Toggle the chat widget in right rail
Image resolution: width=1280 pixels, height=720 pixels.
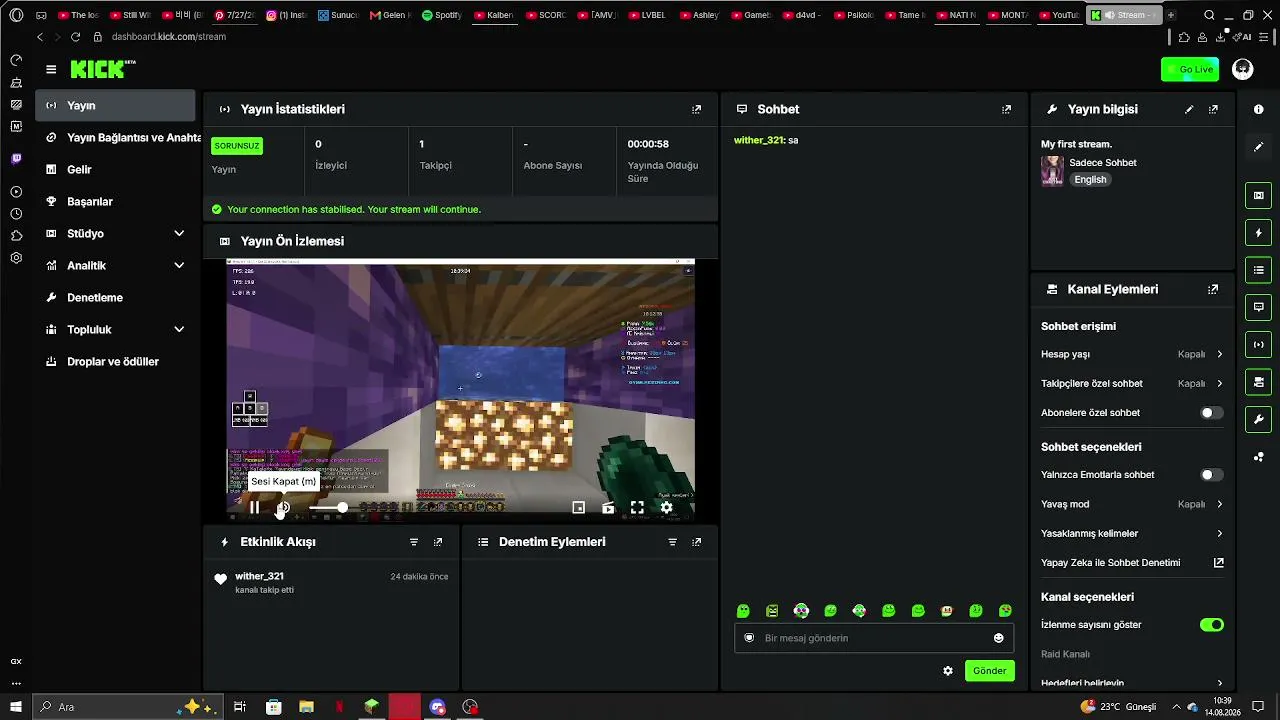tap(1259, 307)
